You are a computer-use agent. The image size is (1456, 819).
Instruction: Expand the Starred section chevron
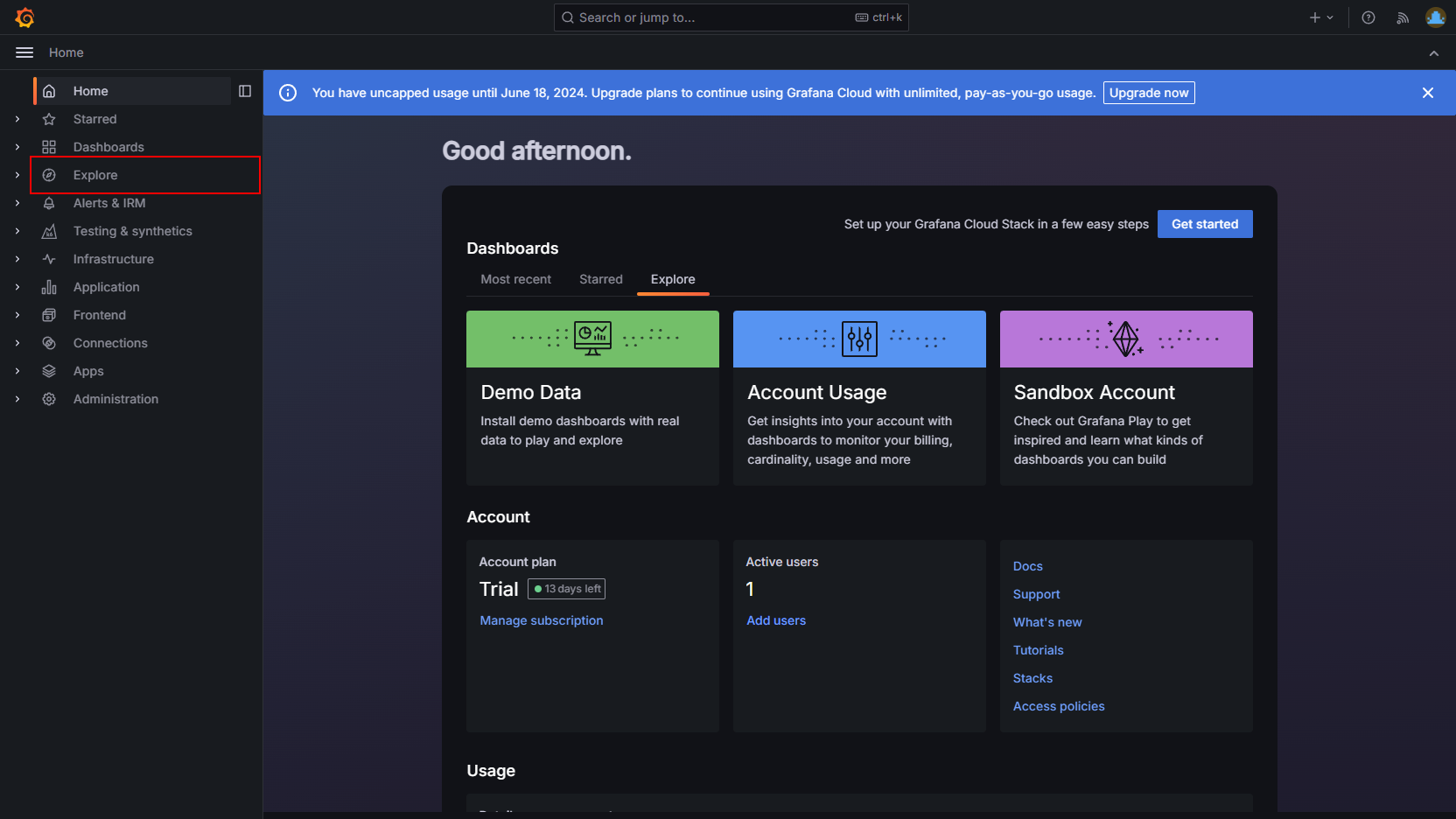click(x=17, y=119)
